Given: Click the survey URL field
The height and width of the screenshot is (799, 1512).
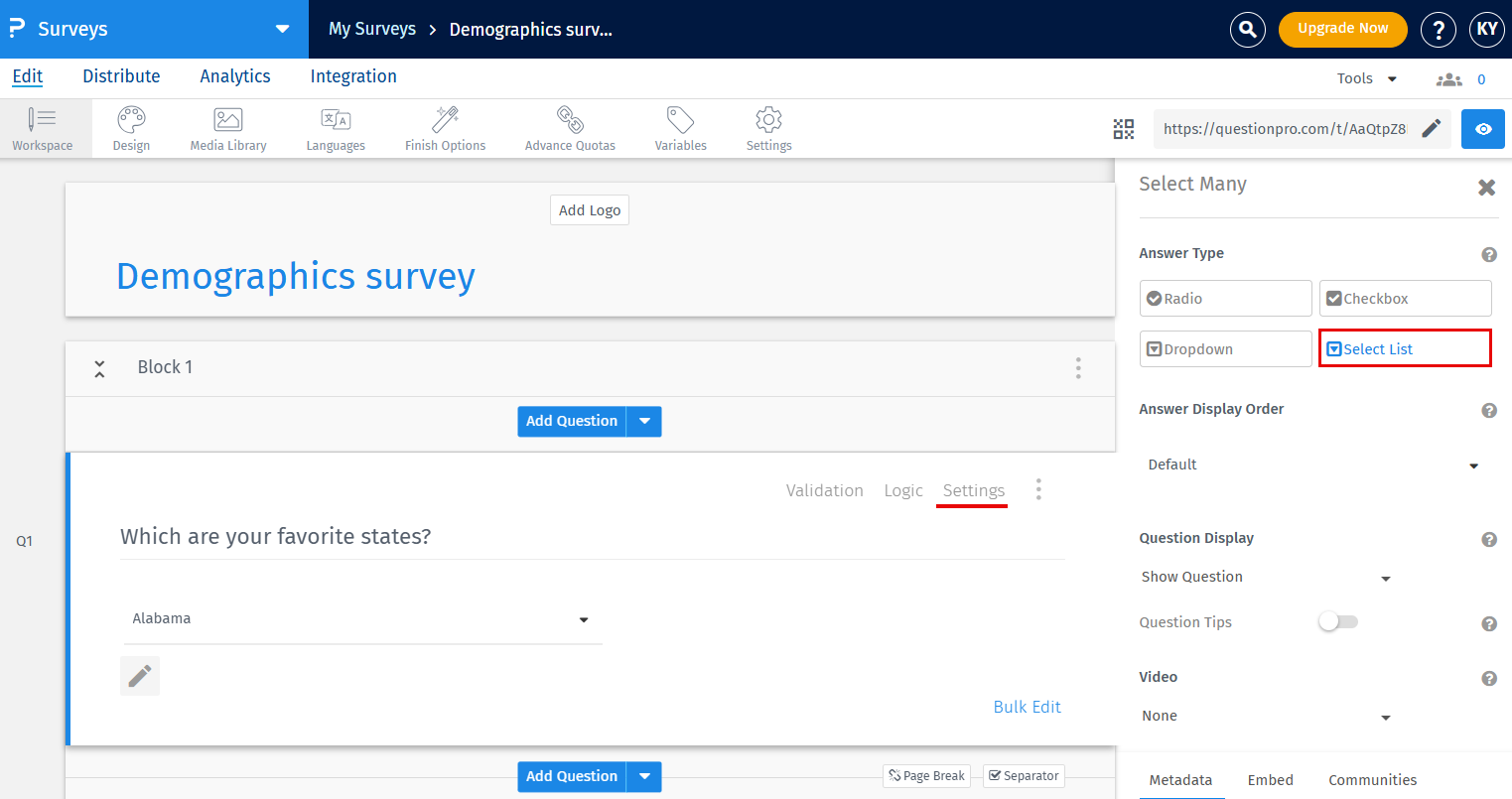Looking at the screenshot, I should pyautogui.click(x=1286, y=128).
